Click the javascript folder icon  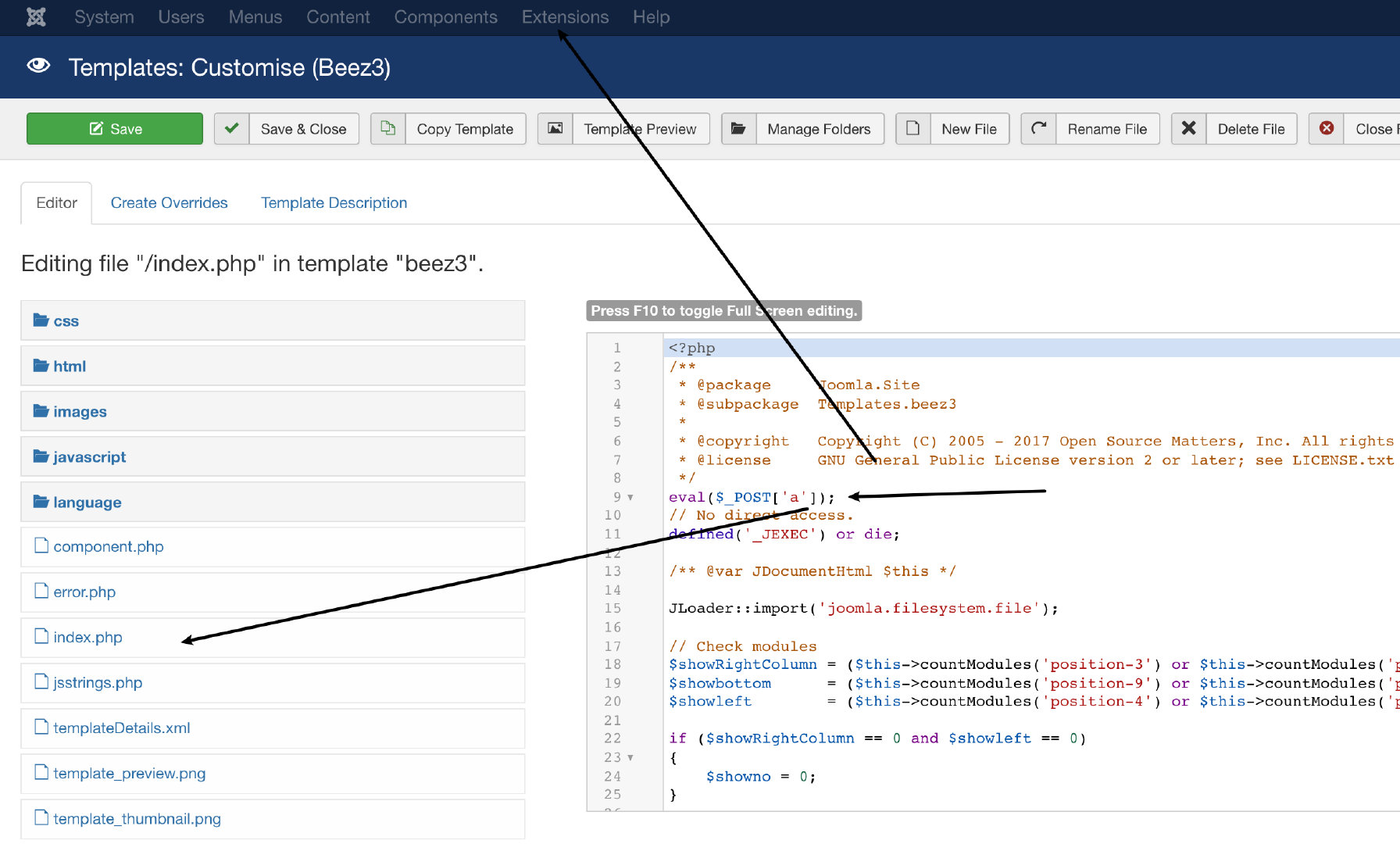pyautogui.click(x=41, y=456)
